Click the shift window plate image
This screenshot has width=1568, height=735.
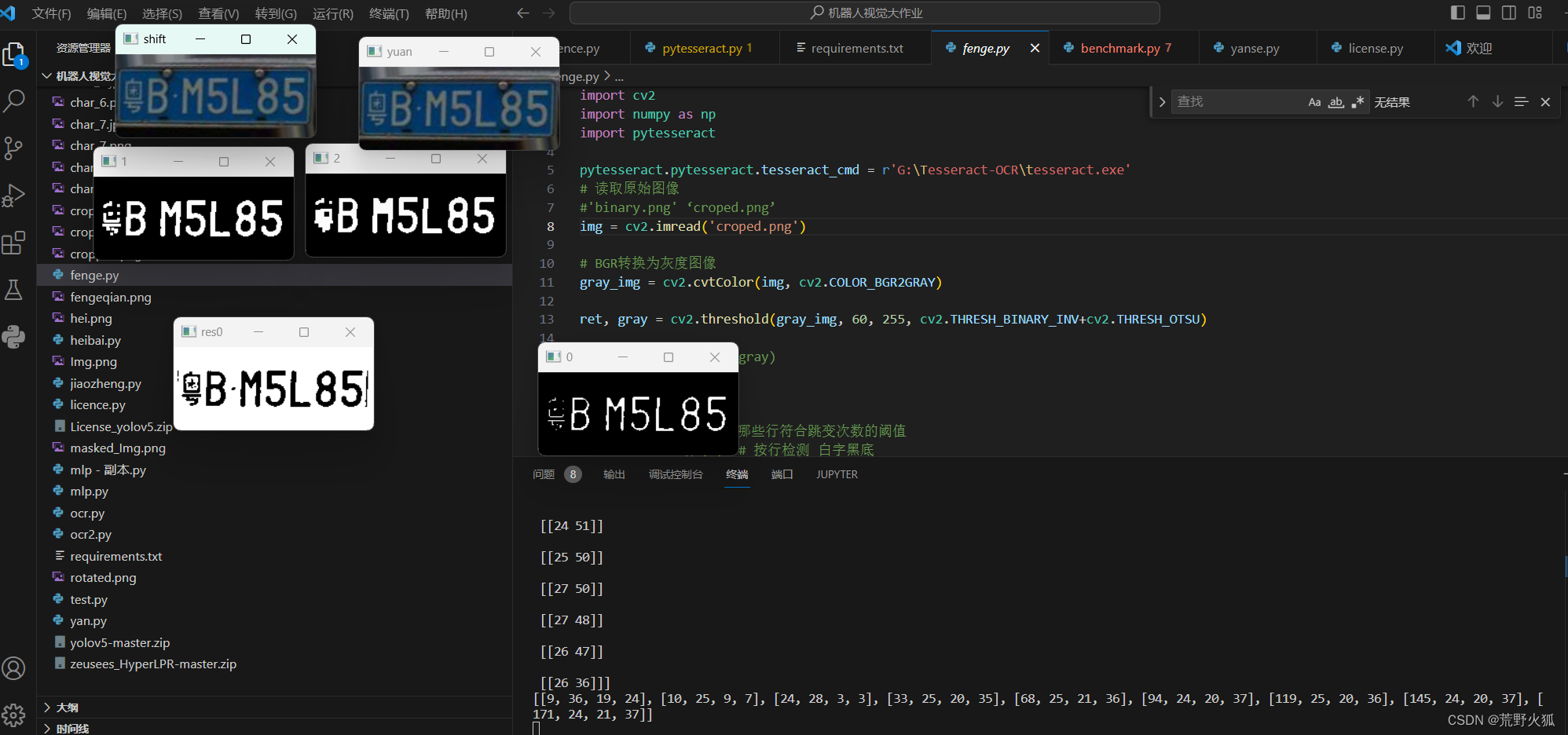pyautogui.click(x=216, y=96)
